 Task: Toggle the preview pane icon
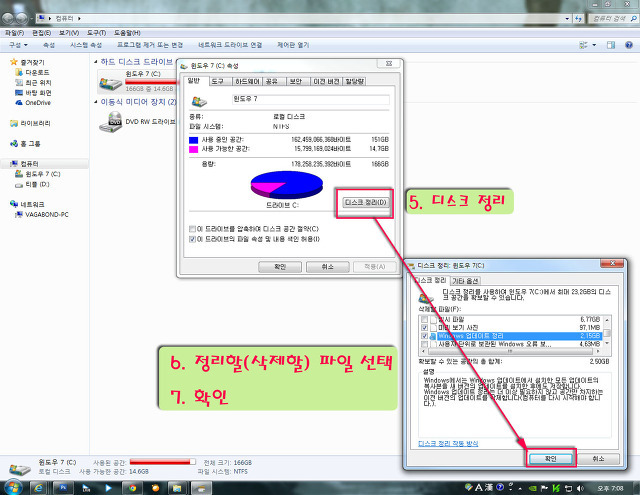[x=611, y=45]
